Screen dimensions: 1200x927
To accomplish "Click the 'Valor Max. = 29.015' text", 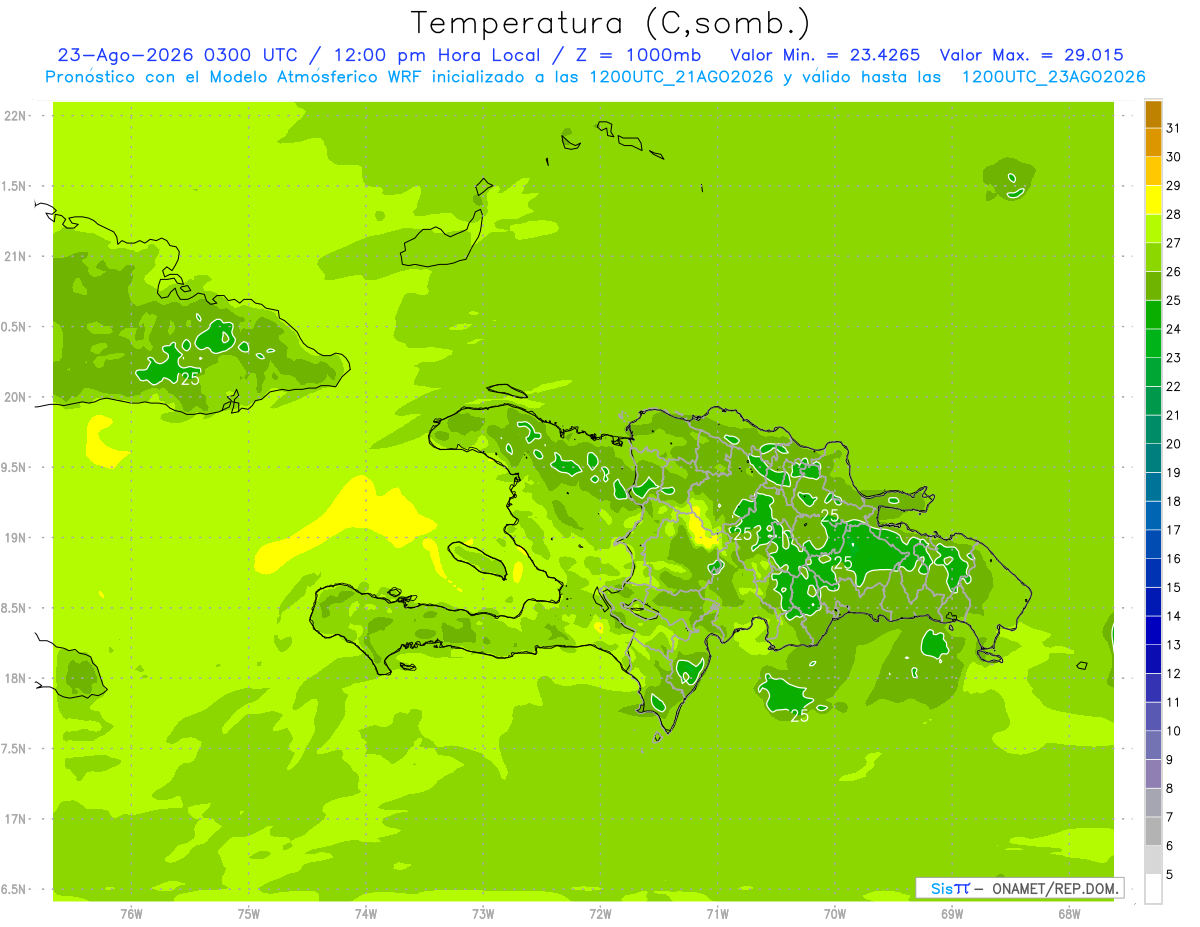I will (1031, 55).
